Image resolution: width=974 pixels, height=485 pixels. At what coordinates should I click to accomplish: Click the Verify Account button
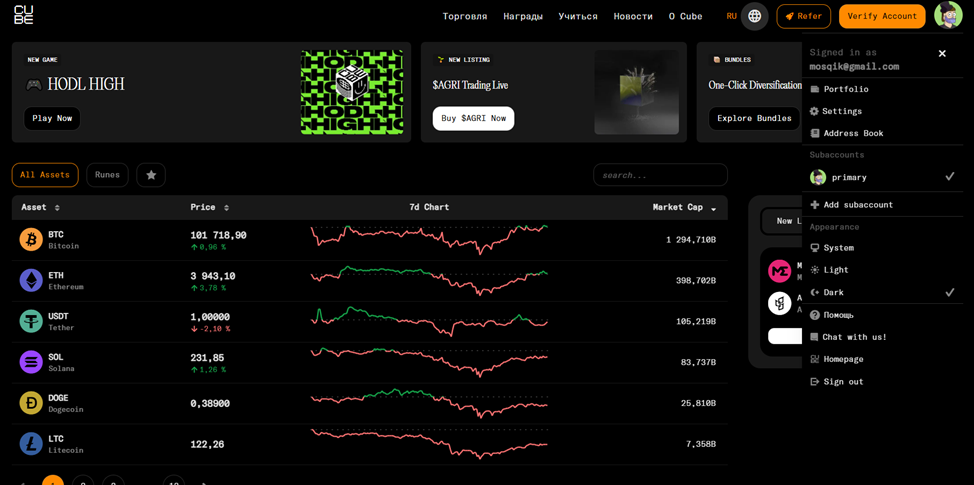coord(882,16)
